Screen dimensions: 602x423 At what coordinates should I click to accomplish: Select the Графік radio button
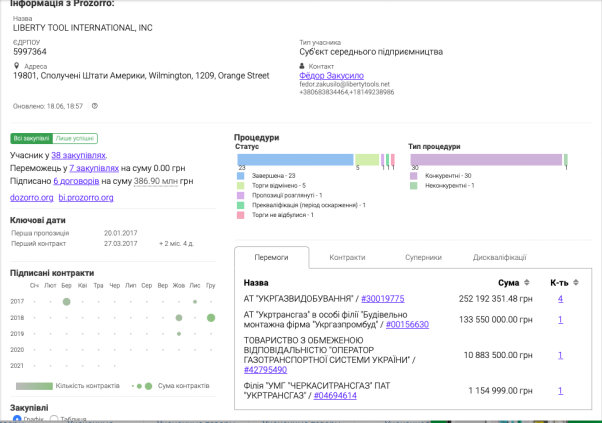[16, 419]
